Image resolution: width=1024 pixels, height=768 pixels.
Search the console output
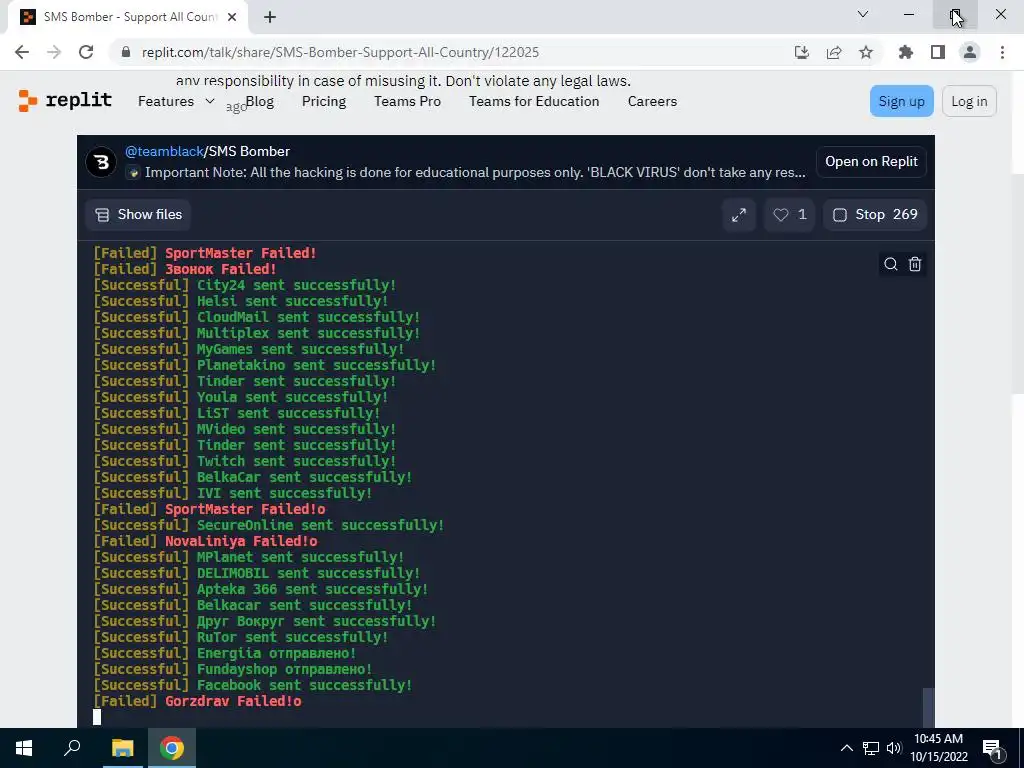891,264
